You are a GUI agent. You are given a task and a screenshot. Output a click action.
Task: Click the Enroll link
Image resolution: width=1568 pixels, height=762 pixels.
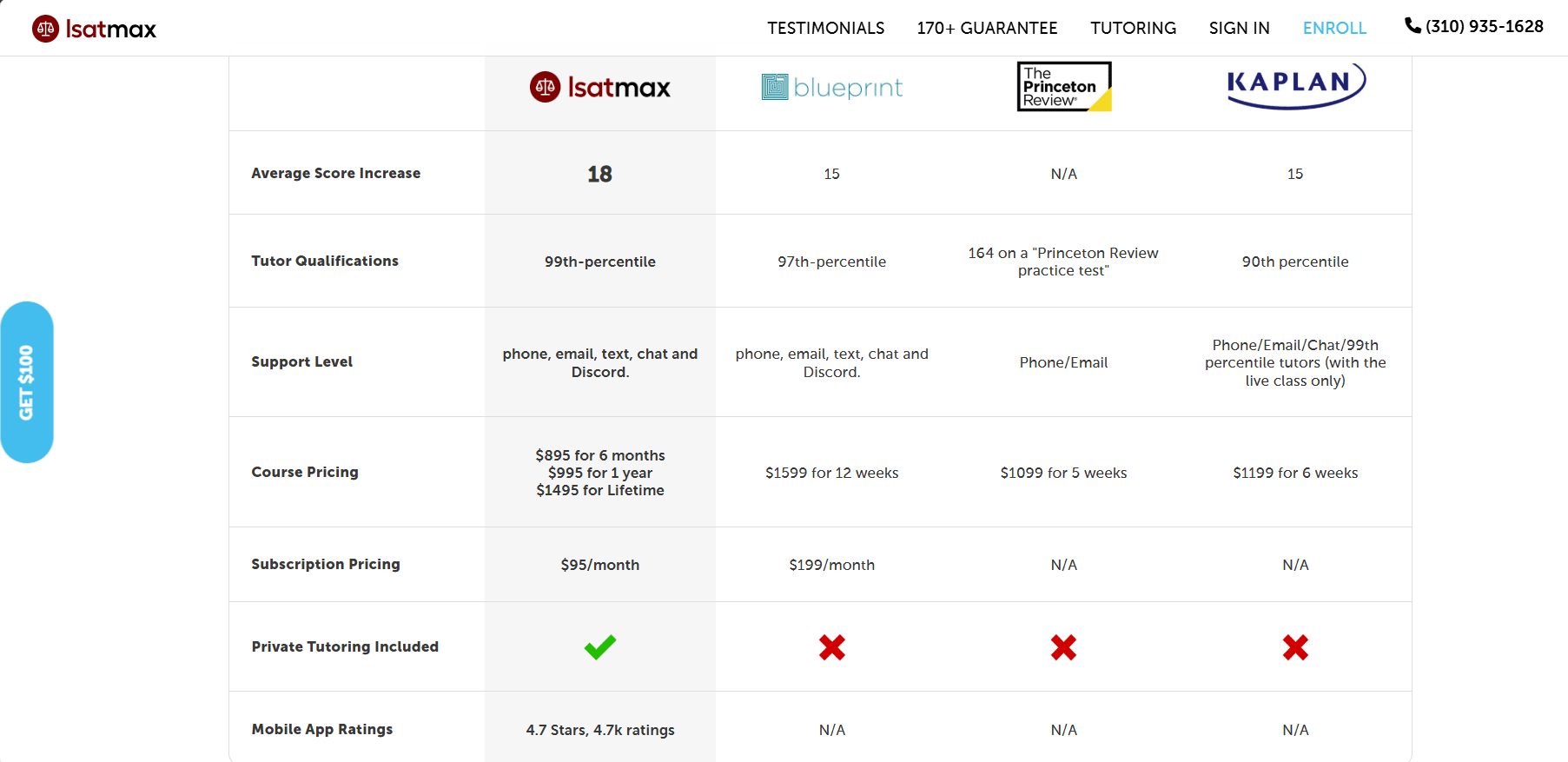coord(1335,28)
